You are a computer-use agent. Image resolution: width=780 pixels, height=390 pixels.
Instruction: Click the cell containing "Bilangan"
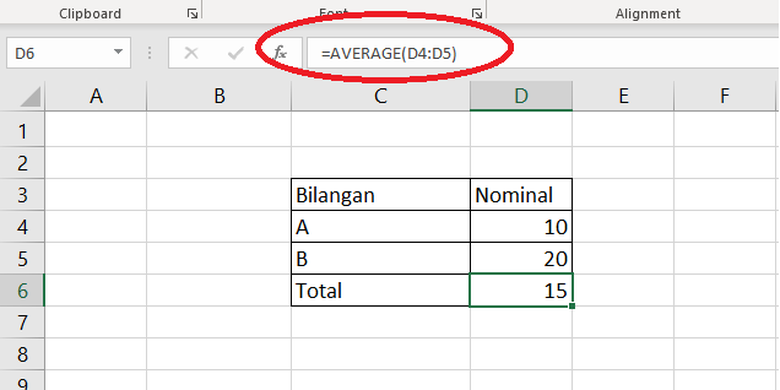381,195
